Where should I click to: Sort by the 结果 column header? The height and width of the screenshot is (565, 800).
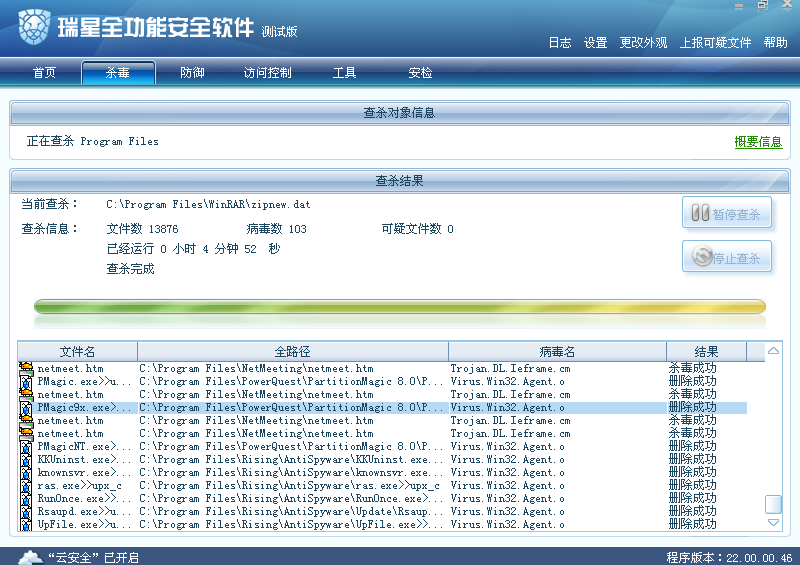click(x=707, y=352)
